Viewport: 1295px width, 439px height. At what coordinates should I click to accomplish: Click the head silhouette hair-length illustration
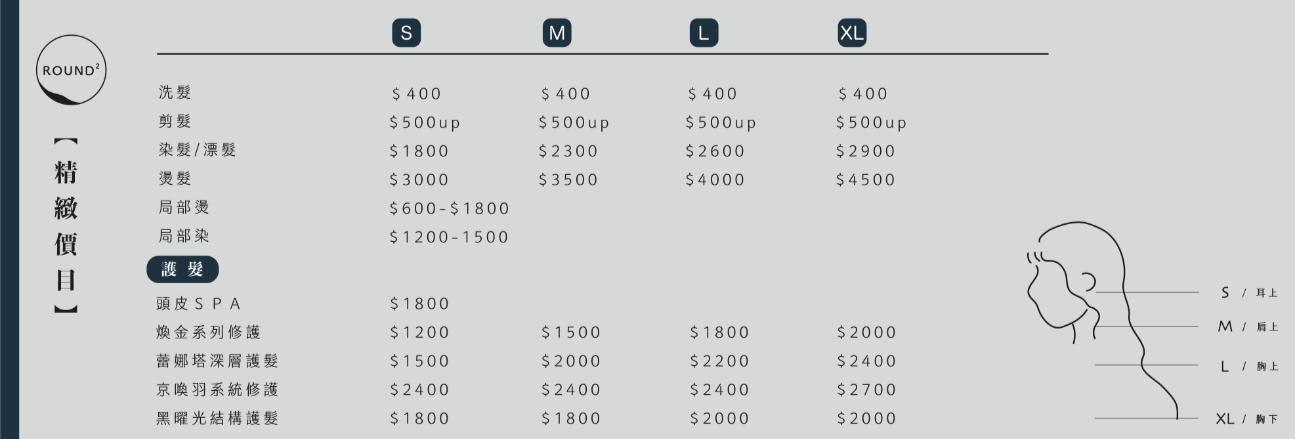(x=1090, y=310)
